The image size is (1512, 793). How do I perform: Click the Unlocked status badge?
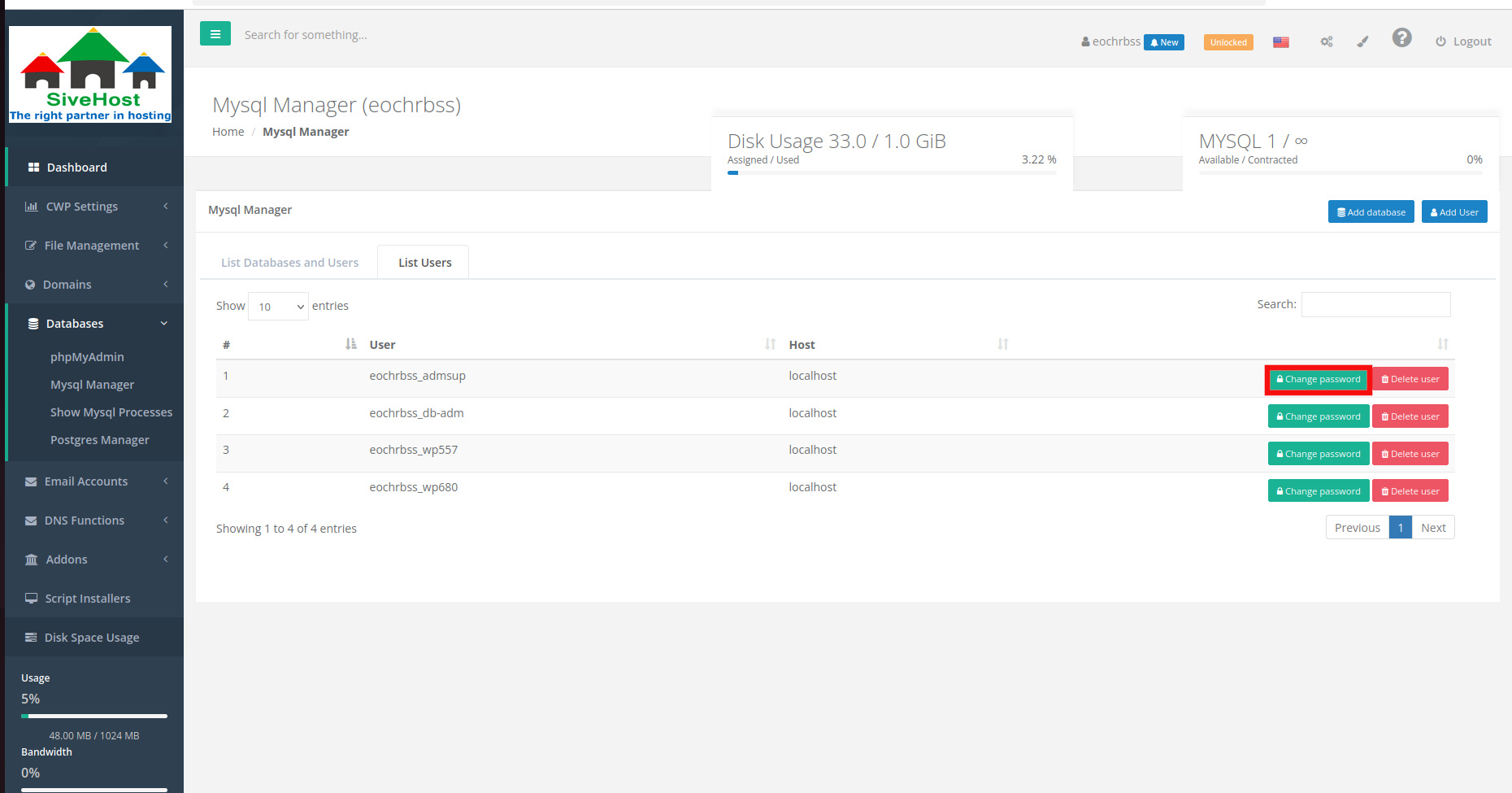[1228, 42]
